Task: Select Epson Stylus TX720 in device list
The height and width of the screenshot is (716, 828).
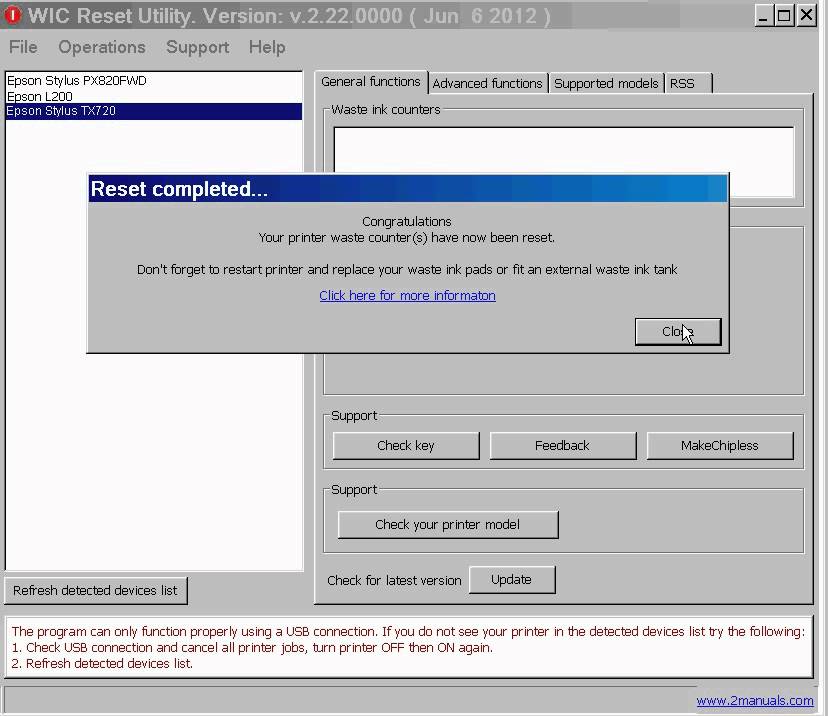Action: point(154,111)
